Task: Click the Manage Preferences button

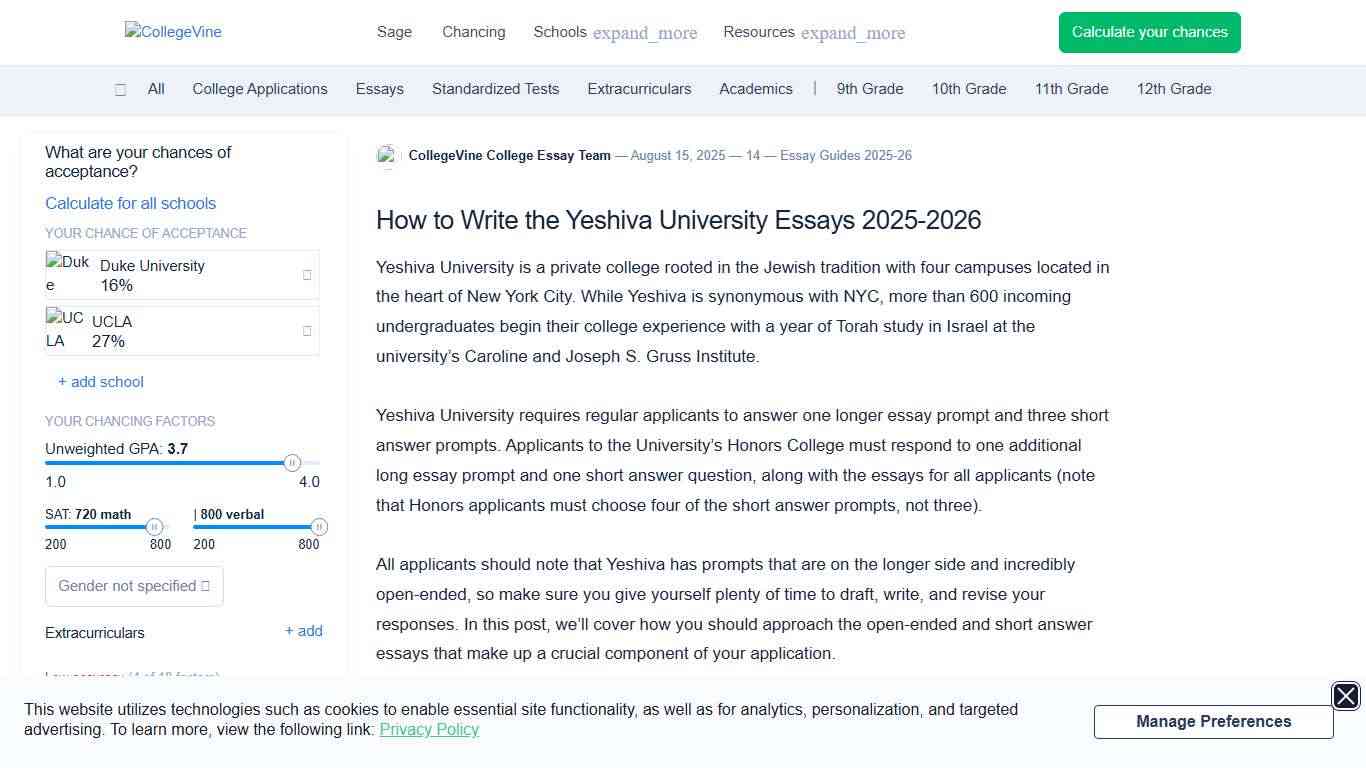Action: [1213, 721]
